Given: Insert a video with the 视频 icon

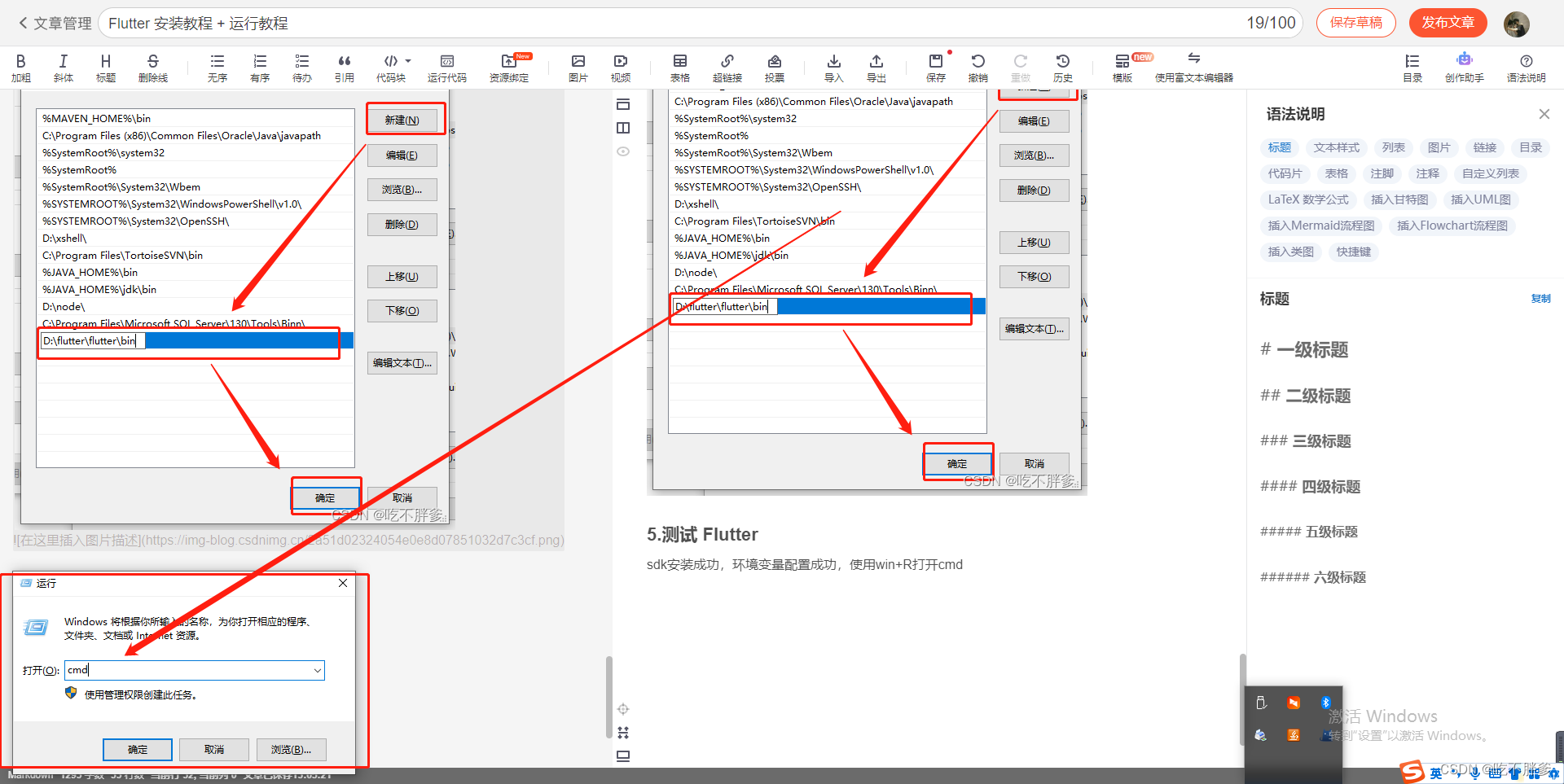Looking at the screenshot, I should [x=621, y=68].
